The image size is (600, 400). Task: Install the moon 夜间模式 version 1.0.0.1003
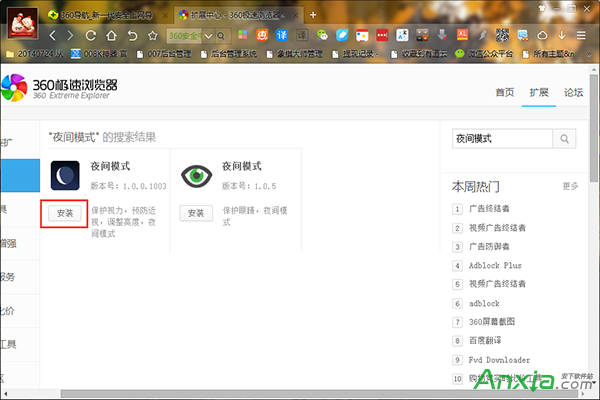point(65,213)
